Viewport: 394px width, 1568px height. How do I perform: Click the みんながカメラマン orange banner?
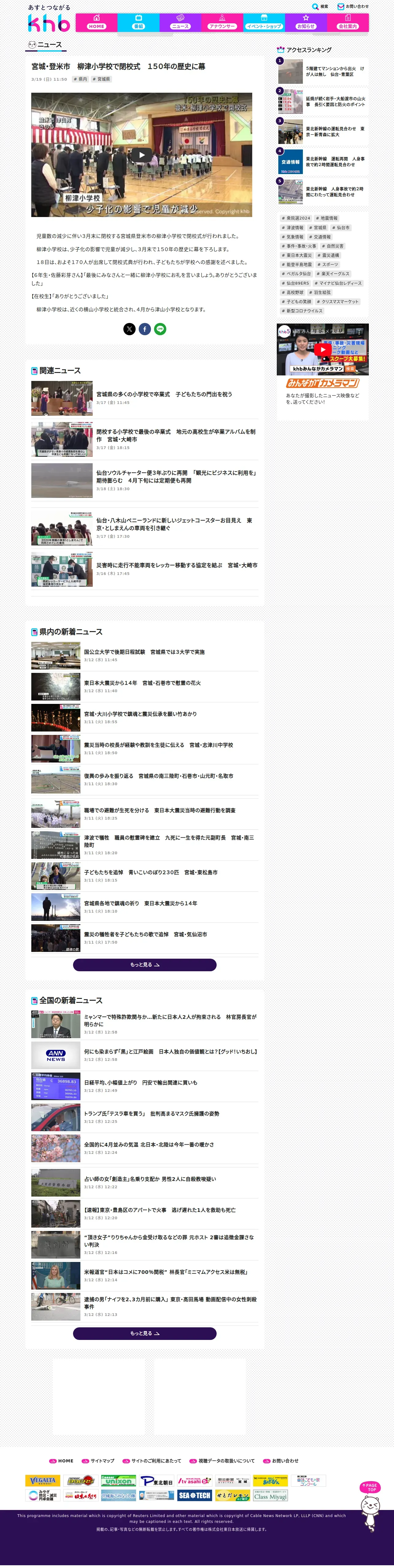coord(322,383)
